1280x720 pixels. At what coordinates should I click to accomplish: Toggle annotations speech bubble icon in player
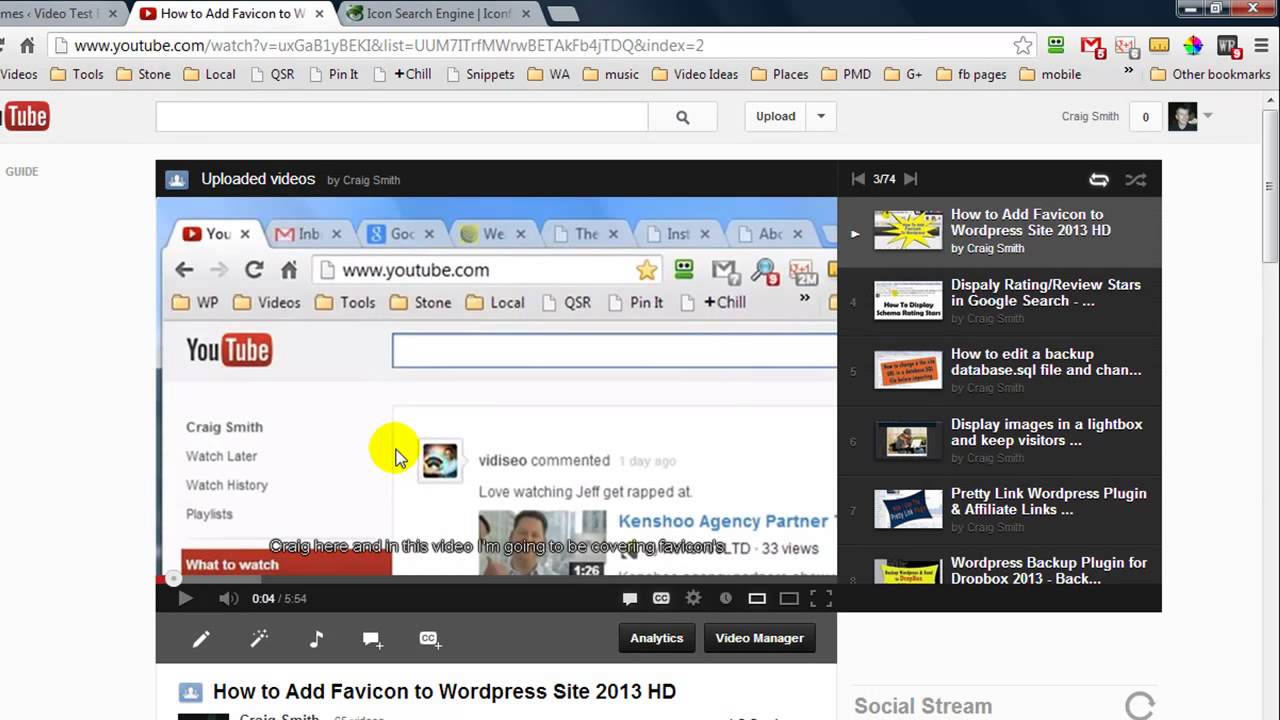pyautogui.click(x=630, y=598)
